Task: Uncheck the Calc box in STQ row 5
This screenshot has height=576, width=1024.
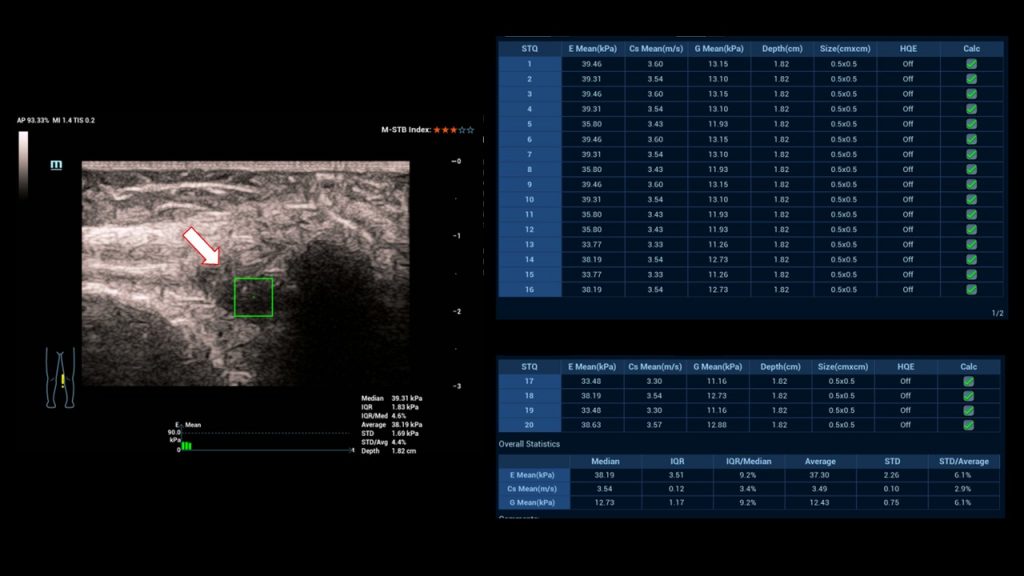Action: pos(971,124)
